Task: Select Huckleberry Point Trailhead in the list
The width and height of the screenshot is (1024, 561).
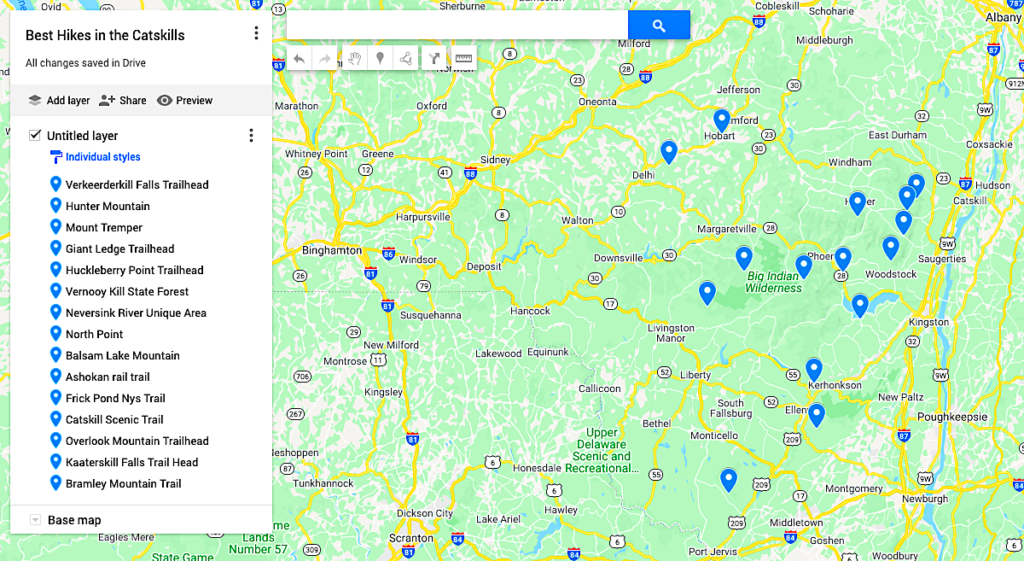Action: [x=135, y=270]
